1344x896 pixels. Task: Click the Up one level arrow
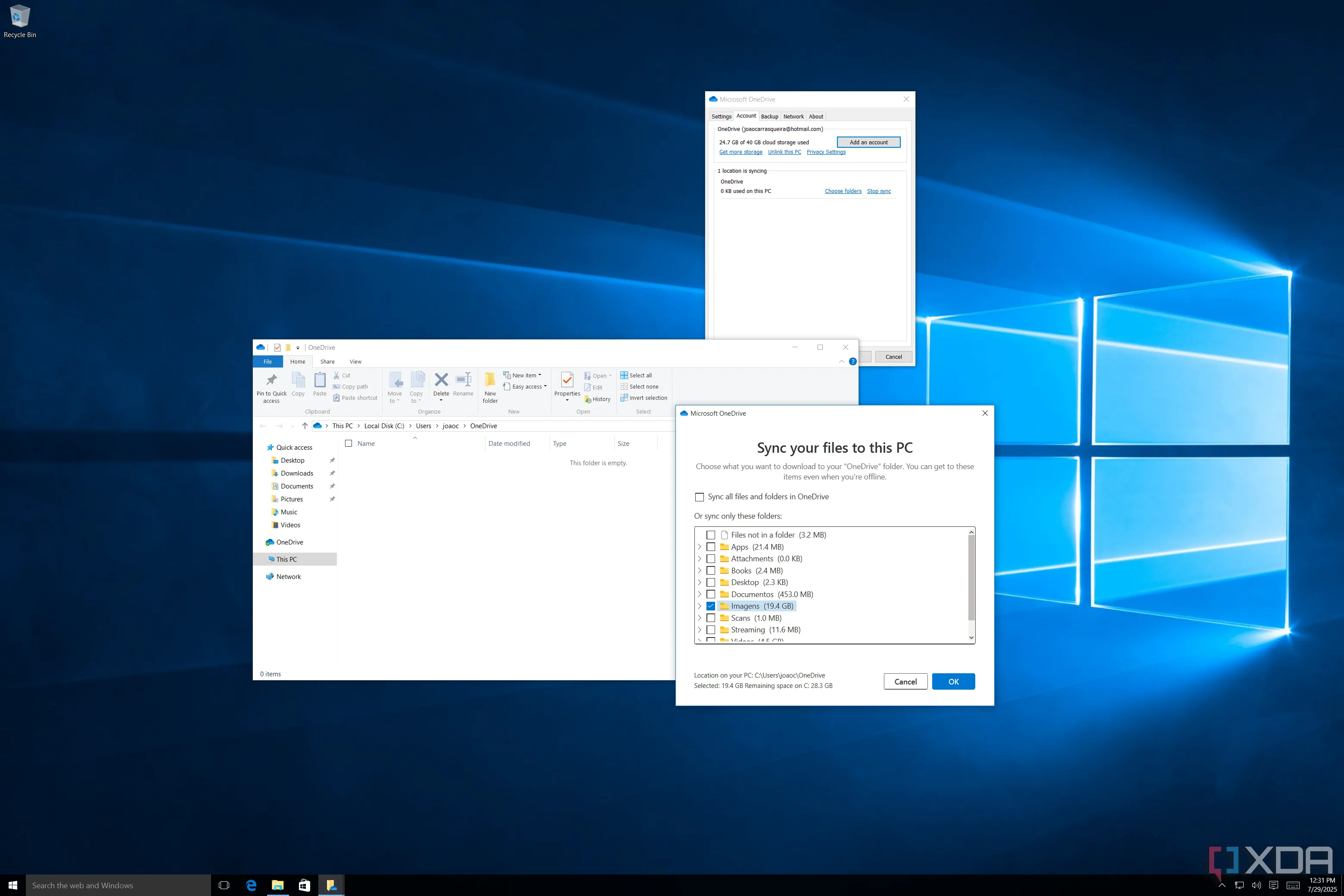click(x=305, y=426)
